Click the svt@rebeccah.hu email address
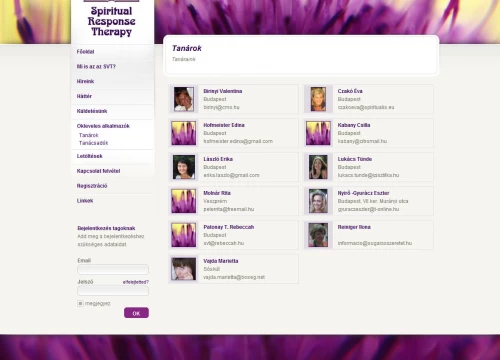 (224, 243)
